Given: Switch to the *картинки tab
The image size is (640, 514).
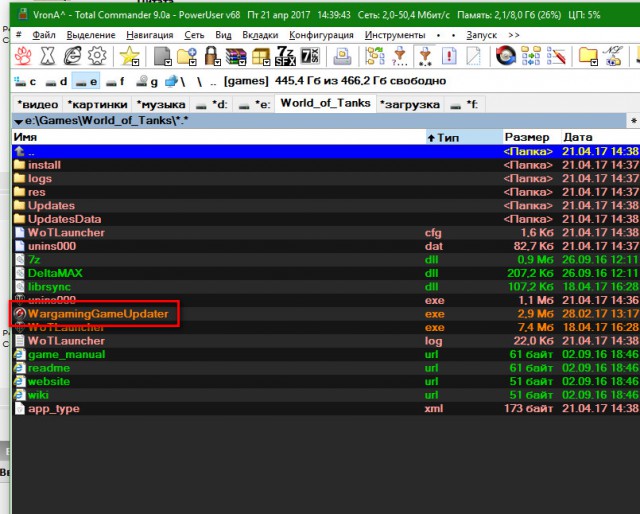Looking at the screenshot, I should (x=97, y=105).
